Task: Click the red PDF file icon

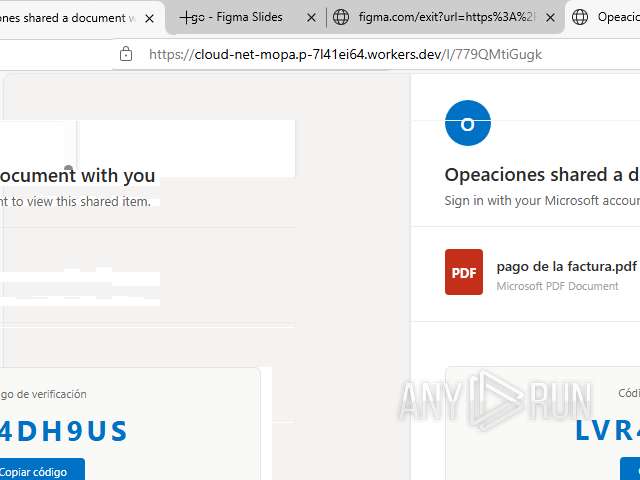Action: pyautogui.click(x=464, y=272)
